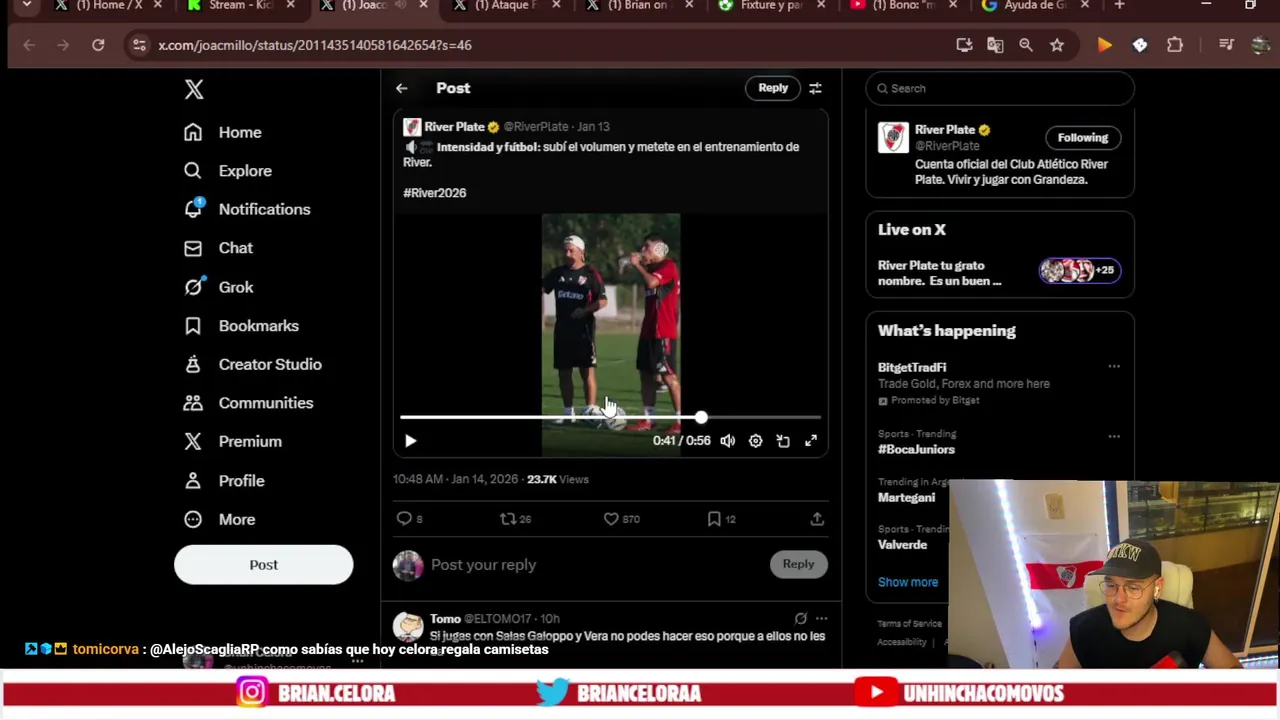Screen dimensions: 1280x720
Task: View site information icon in address bar
Action: coord(139,45)
